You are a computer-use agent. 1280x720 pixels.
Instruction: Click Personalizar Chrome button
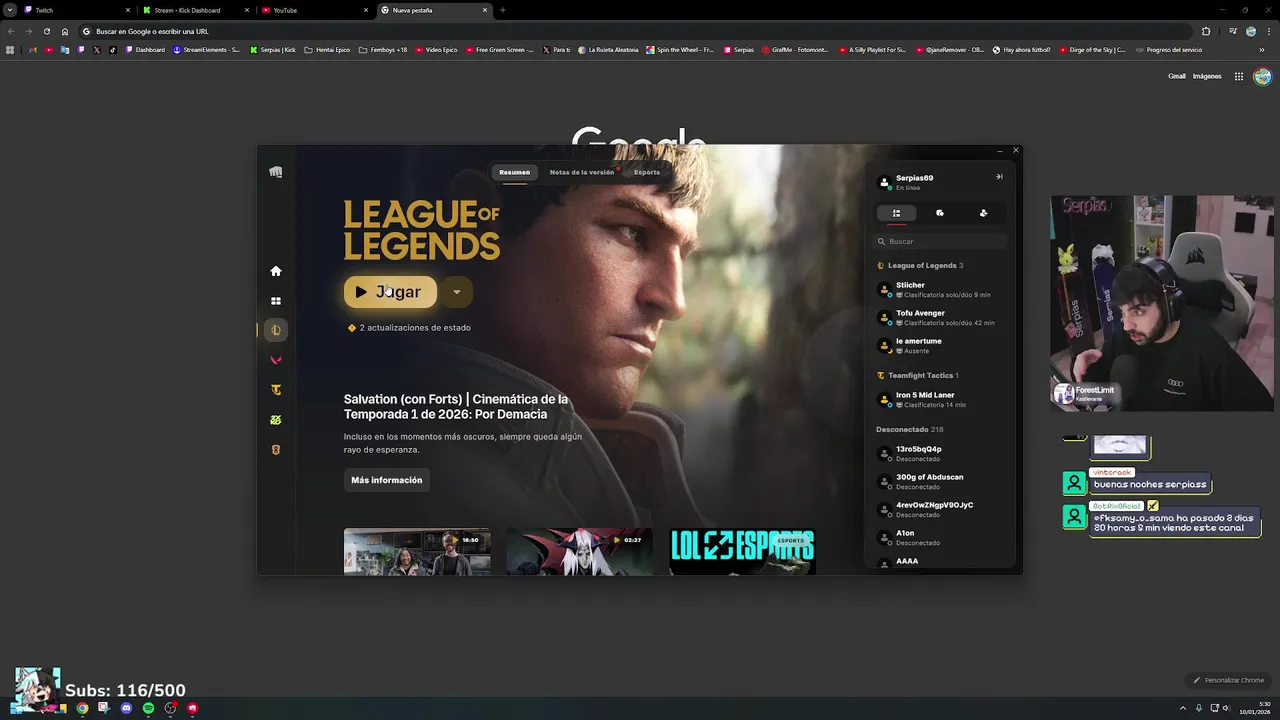[x=1229, y=680]
